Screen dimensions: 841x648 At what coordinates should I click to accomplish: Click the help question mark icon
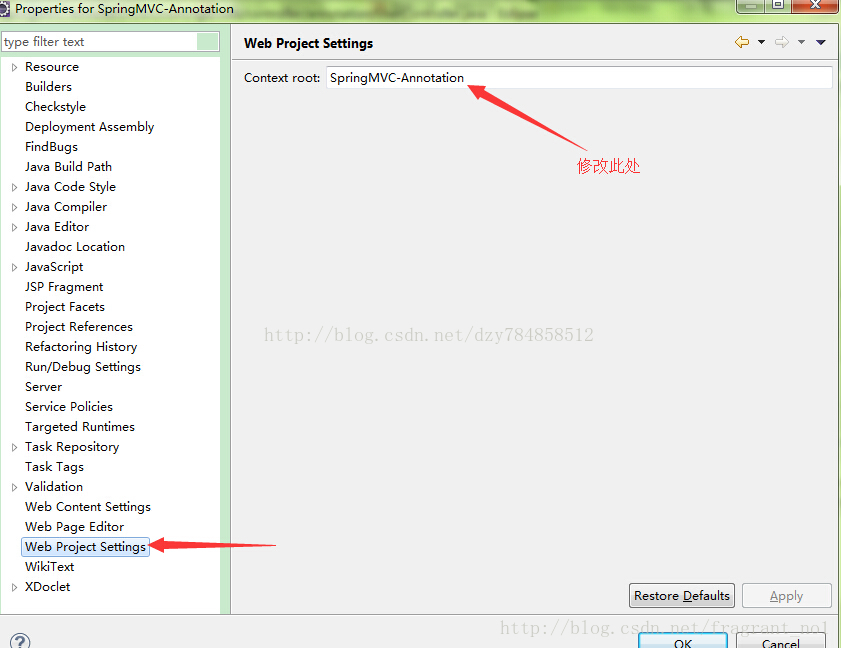pyautogui.click(x=20, y=641)
